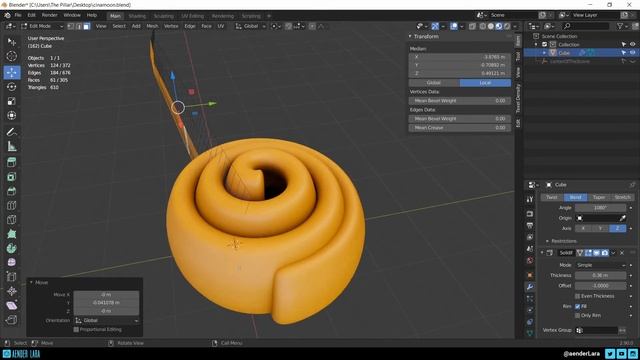Set deform Axis to X
The height and width of the screenshot is (360, 640).
[x=583, y=228]
